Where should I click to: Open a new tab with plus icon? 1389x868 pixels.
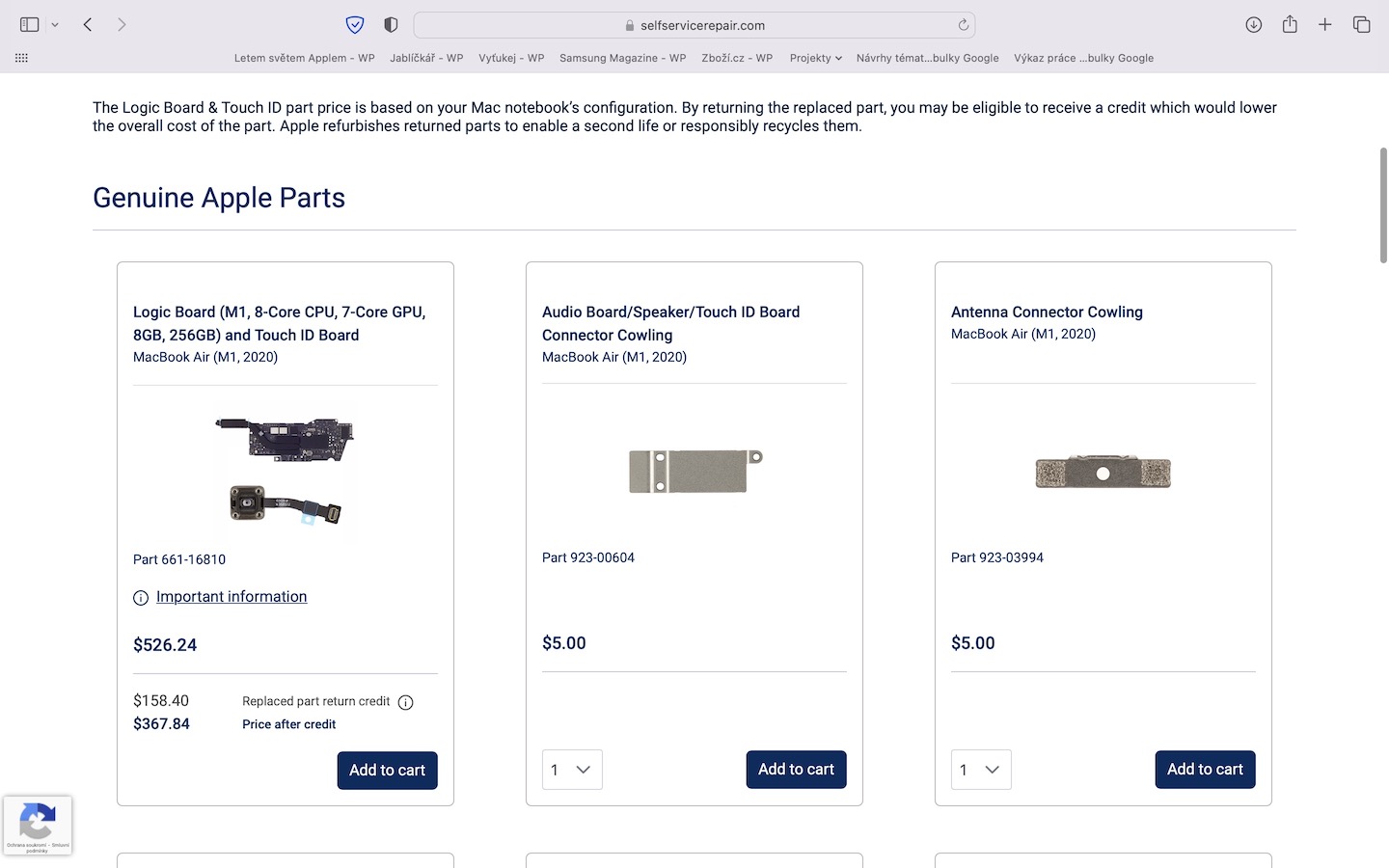1325,25
